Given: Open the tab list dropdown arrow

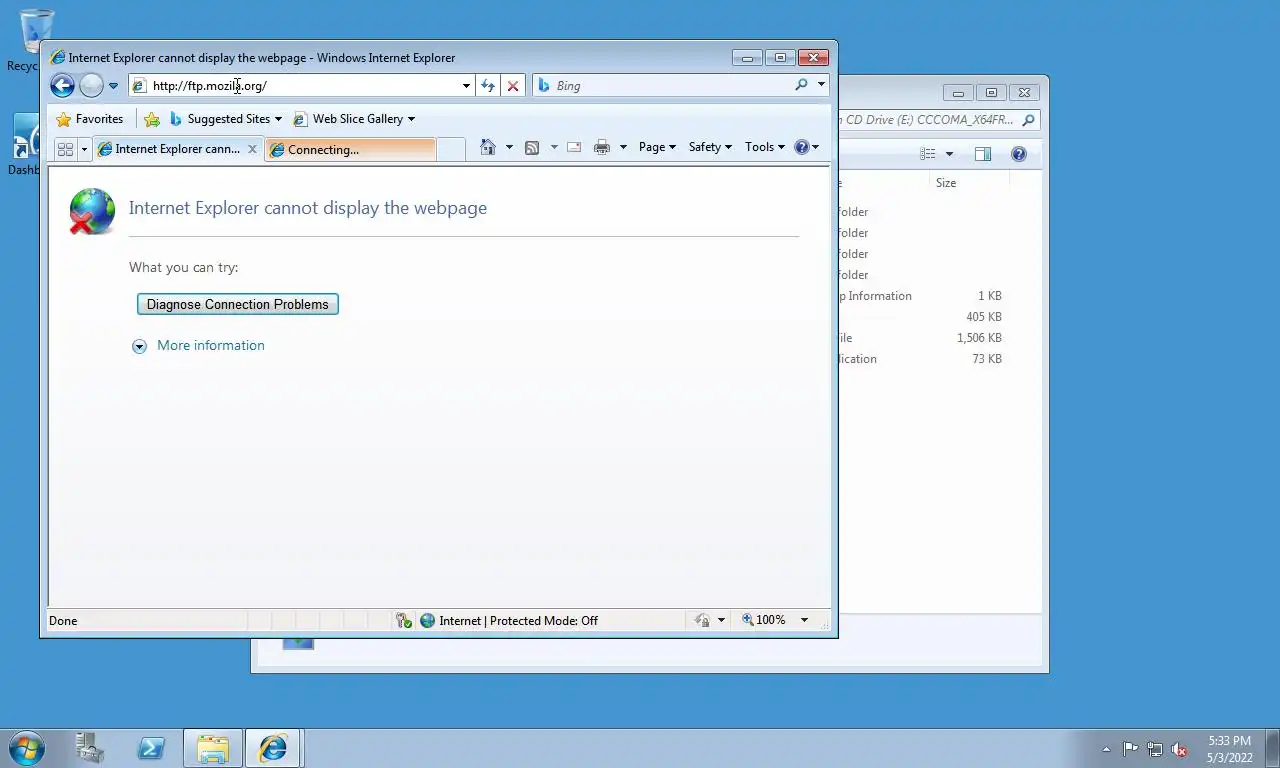Looking at the screenshot, I should 84,149.
